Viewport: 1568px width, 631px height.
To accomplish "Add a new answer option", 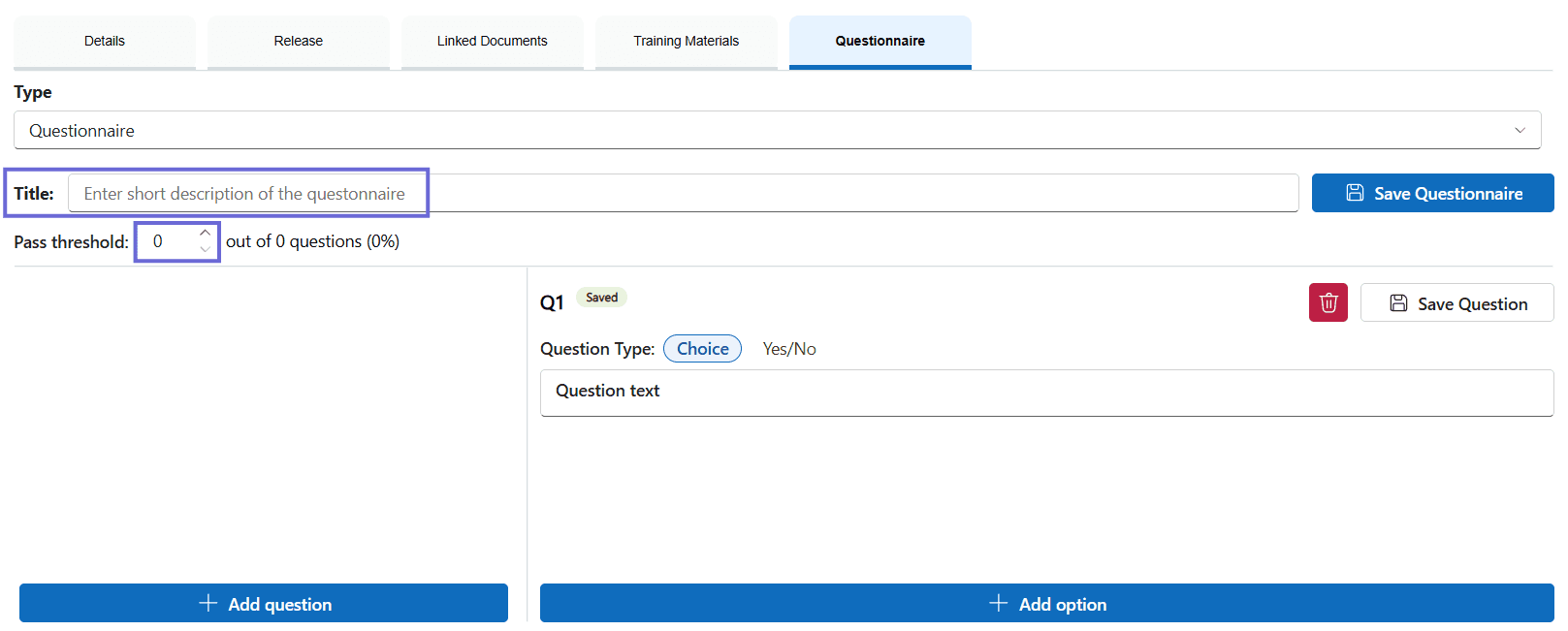I will (1047, 603).
